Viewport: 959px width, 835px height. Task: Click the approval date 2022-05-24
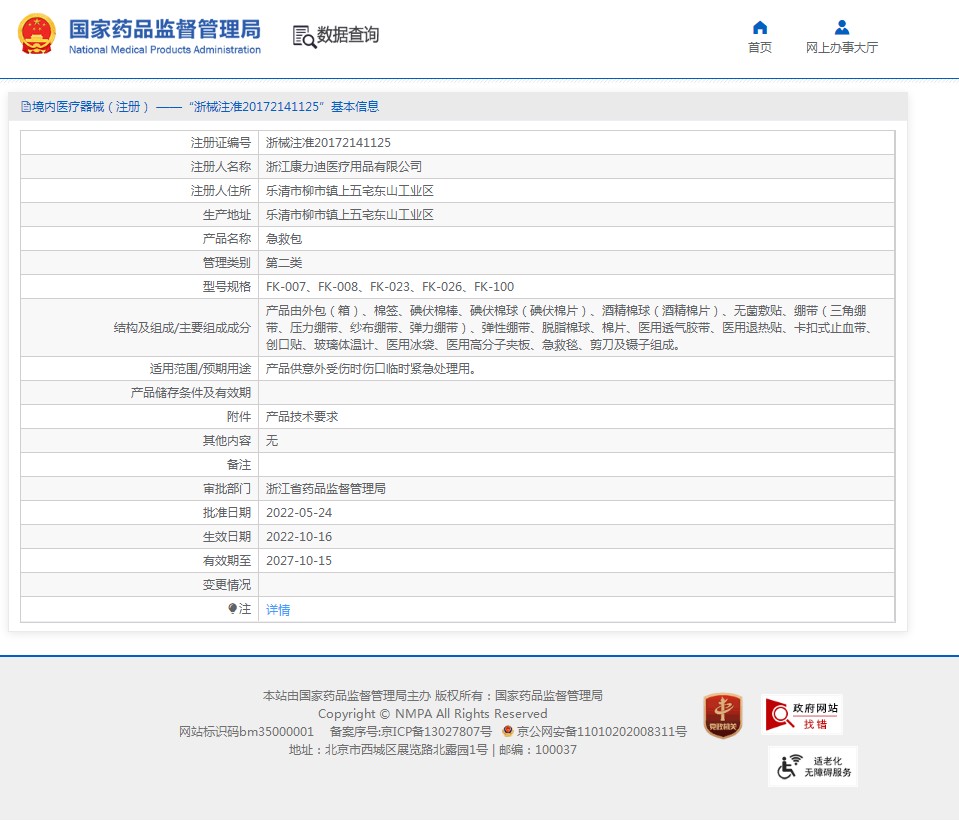(299, 513)
